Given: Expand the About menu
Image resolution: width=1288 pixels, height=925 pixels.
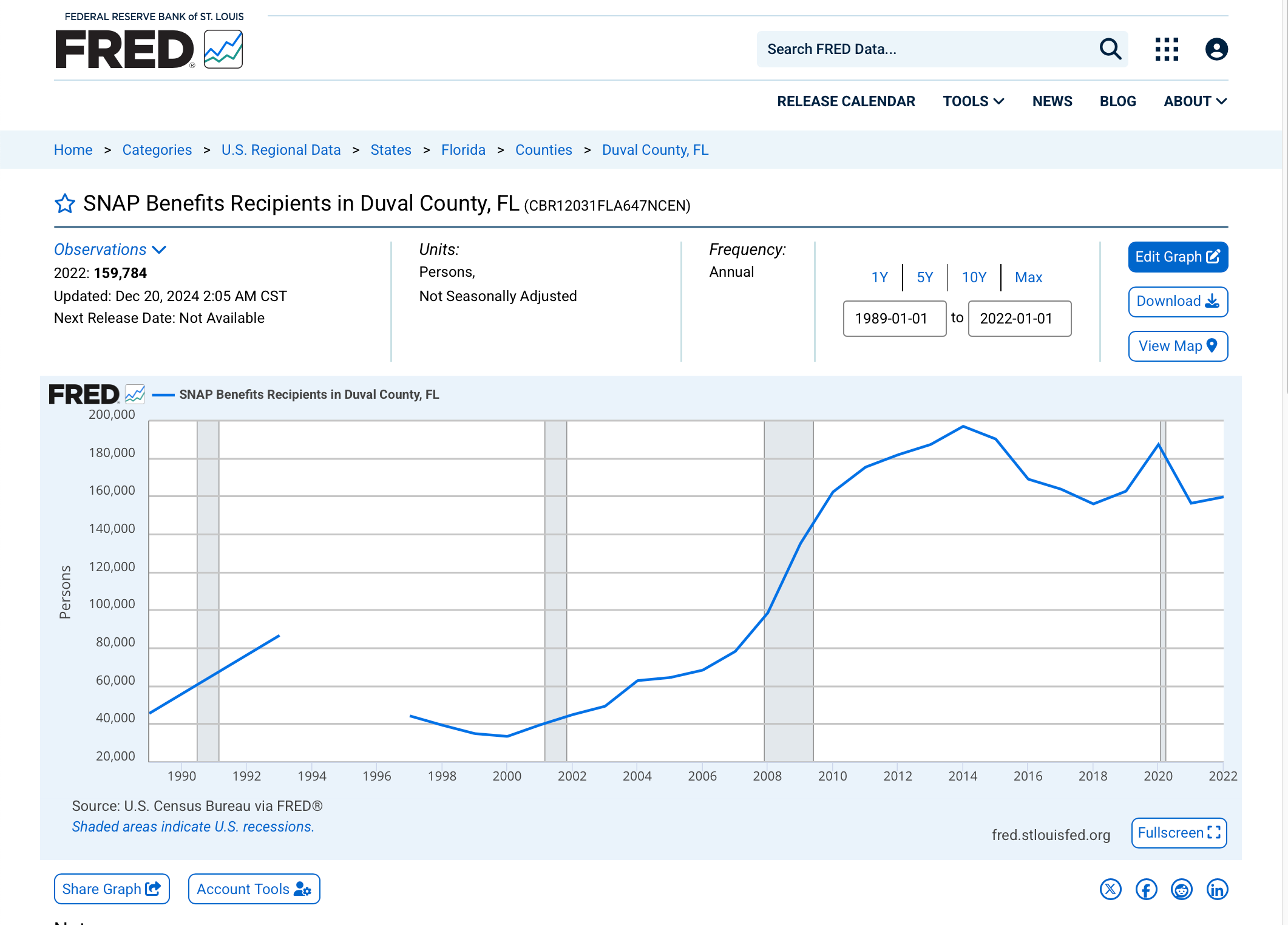Looking at the screenshot, I should click(1195, 101).
